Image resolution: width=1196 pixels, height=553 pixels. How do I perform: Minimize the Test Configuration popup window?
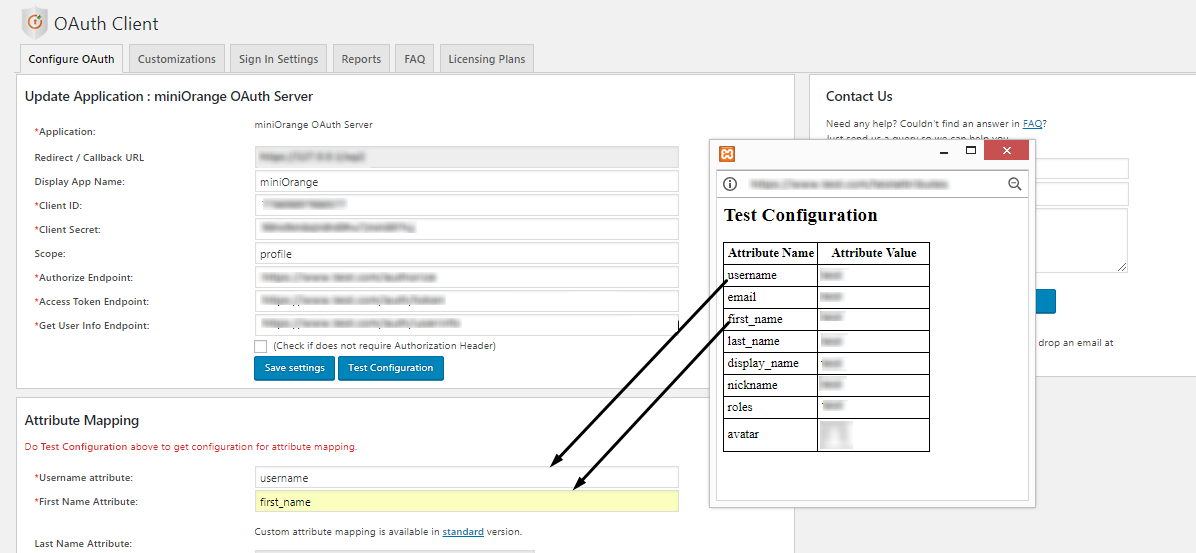click(x=944, y=151)
